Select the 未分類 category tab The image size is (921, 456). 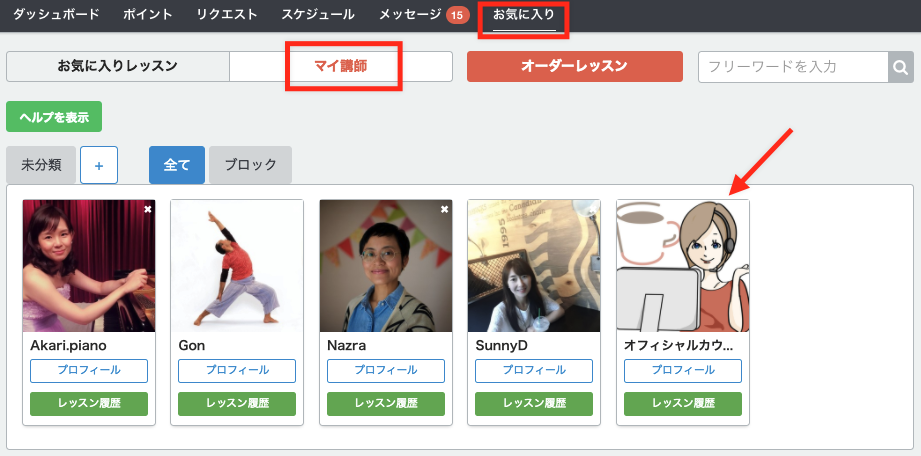(41, 165)
